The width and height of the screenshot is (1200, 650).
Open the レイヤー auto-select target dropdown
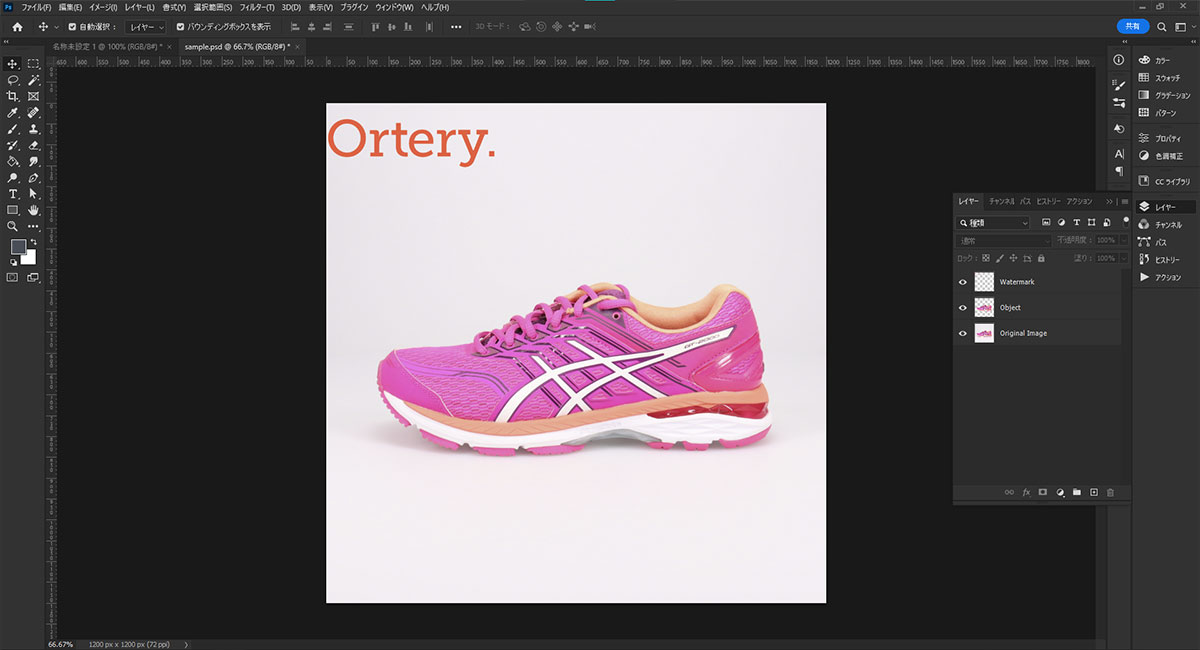(x=146, y=27)
